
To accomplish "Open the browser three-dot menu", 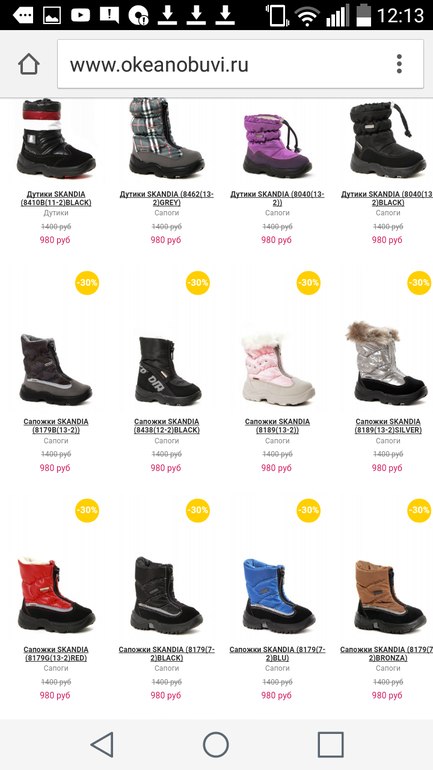I will coord(399,64).
